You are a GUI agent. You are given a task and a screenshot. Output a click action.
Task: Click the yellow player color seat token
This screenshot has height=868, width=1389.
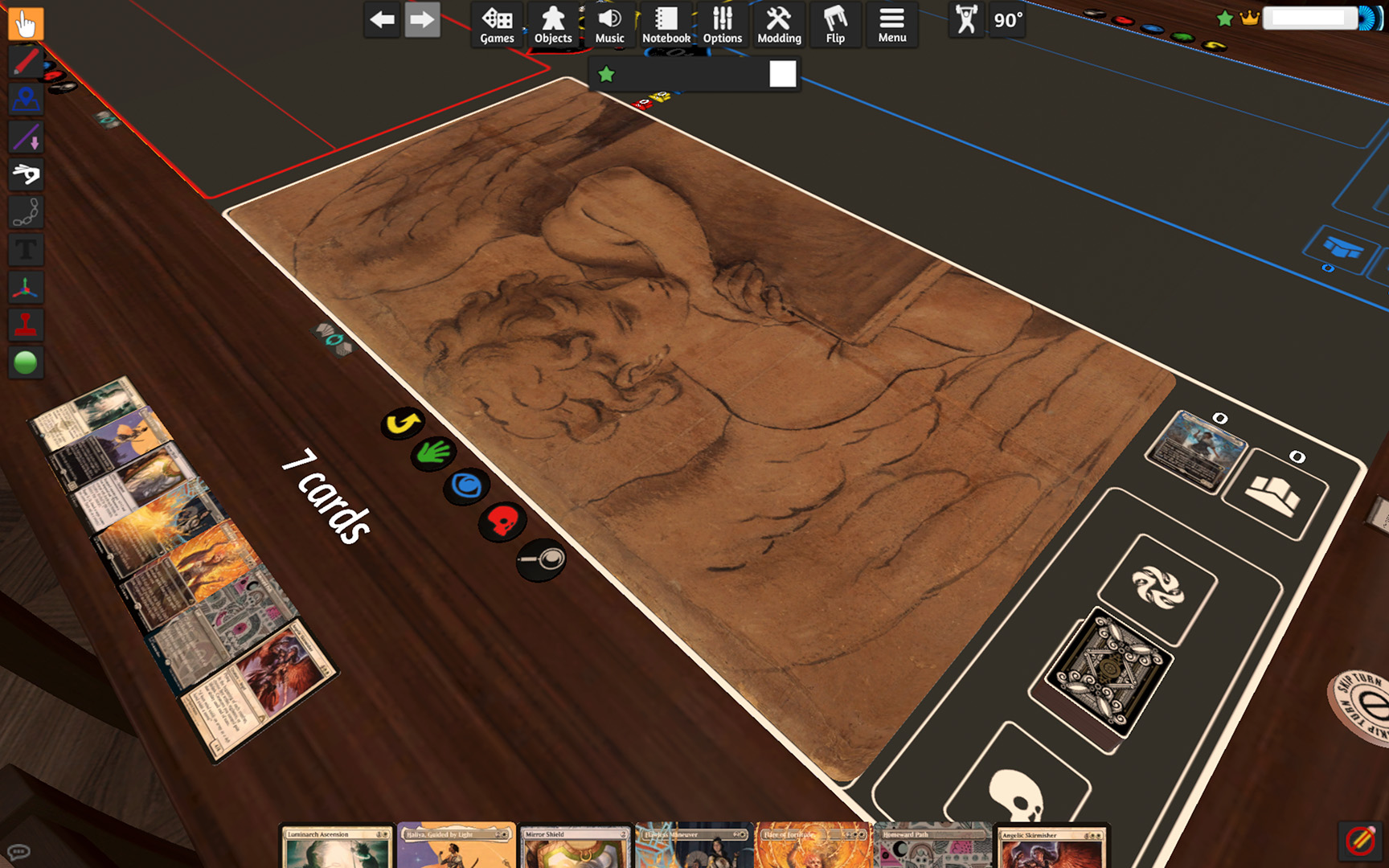pyautogui.click(x=1215, y=46)
